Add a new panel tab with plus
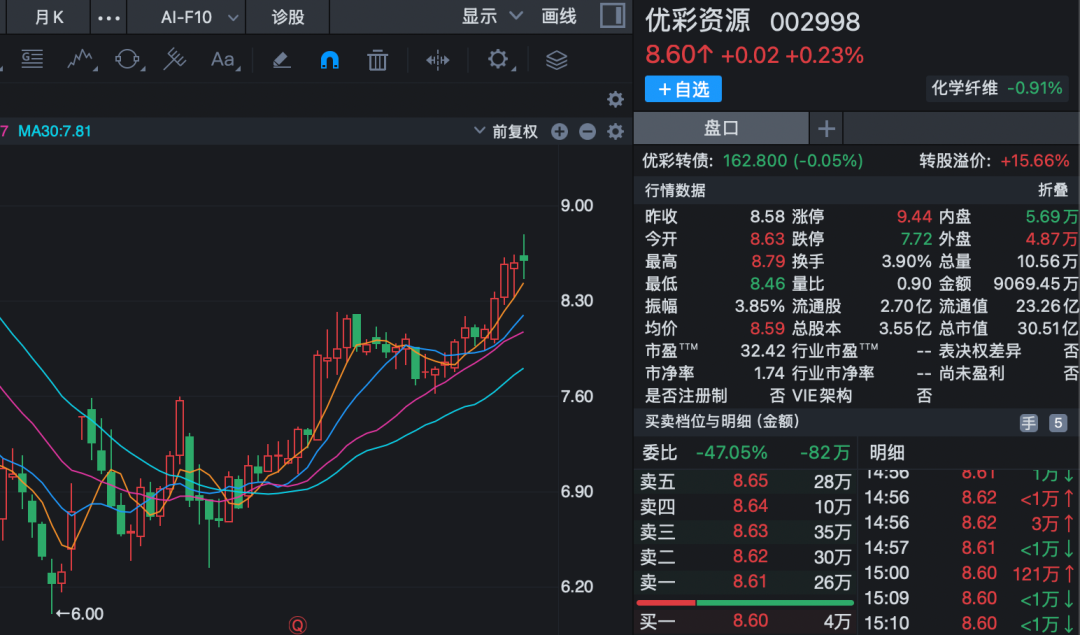This screenshot has height=635, width=1080. point(827,128)
